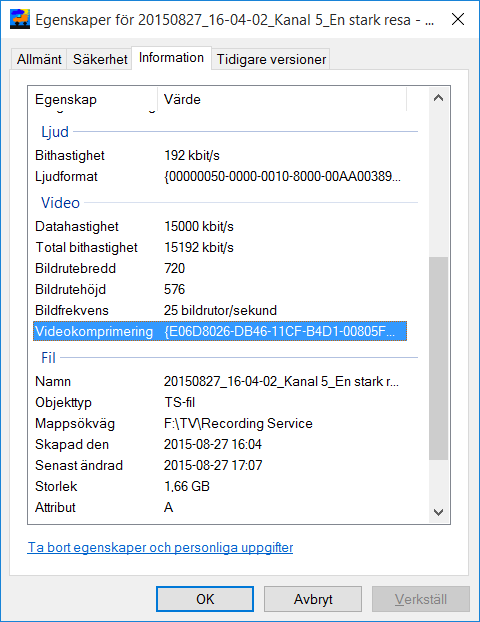480x622 pixels.
Task: Open Ta bort egenskaper och personliga uppgifter link
Action: (x=160, y=547)
